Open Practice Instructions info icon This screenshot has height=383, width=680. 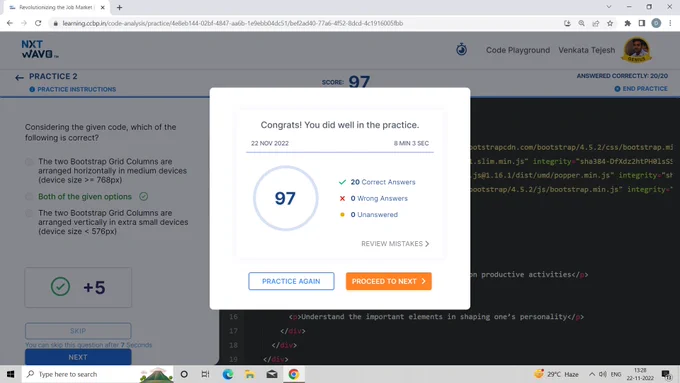point(32,89)
